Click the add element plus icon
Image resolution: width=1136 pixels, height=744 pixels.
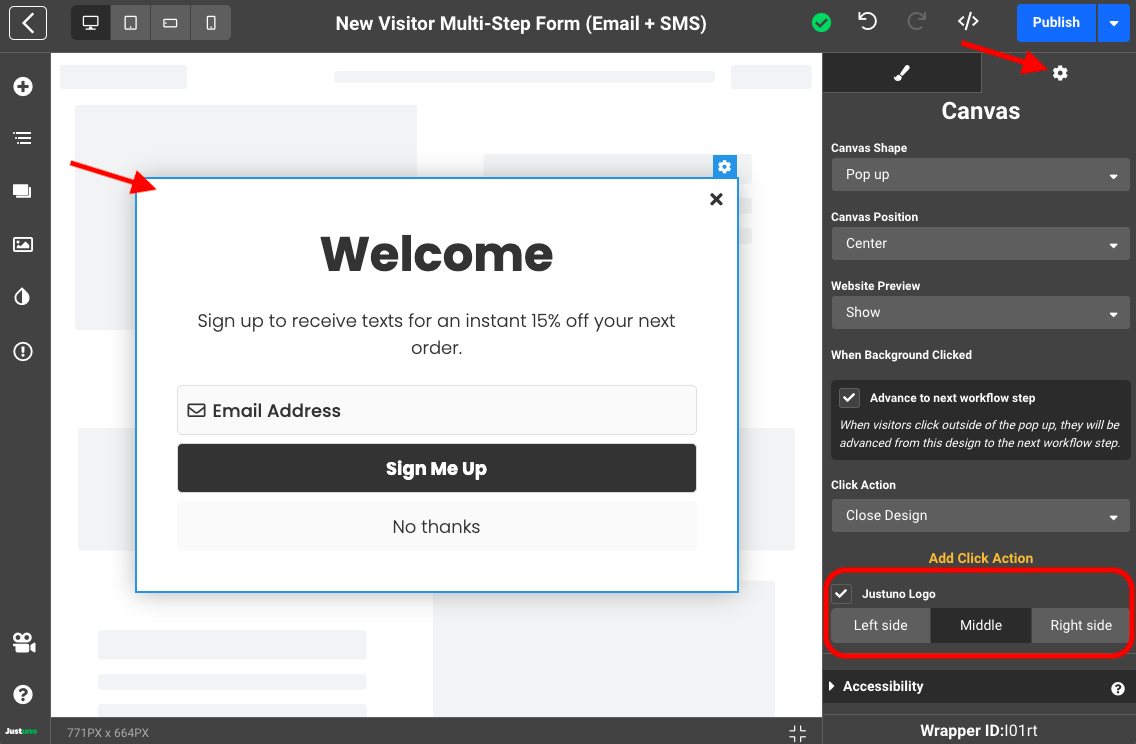pos(23,87)
